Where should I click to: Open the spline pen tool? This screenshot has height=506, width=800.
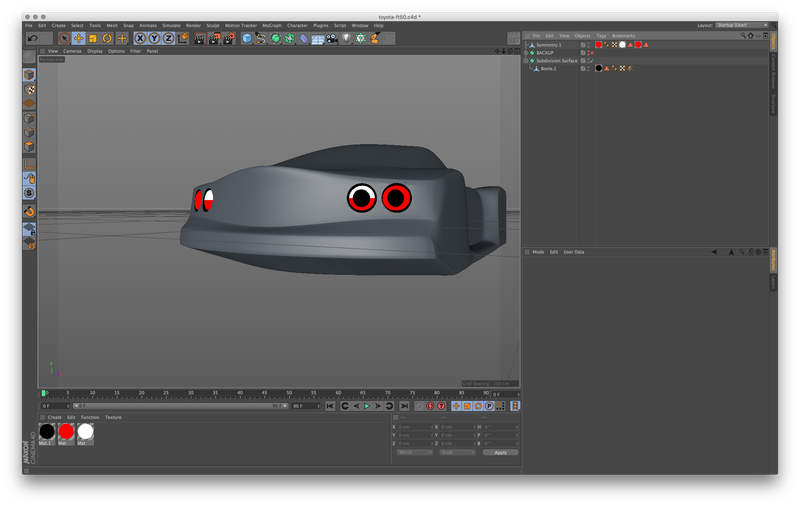[x=261, y=38]
